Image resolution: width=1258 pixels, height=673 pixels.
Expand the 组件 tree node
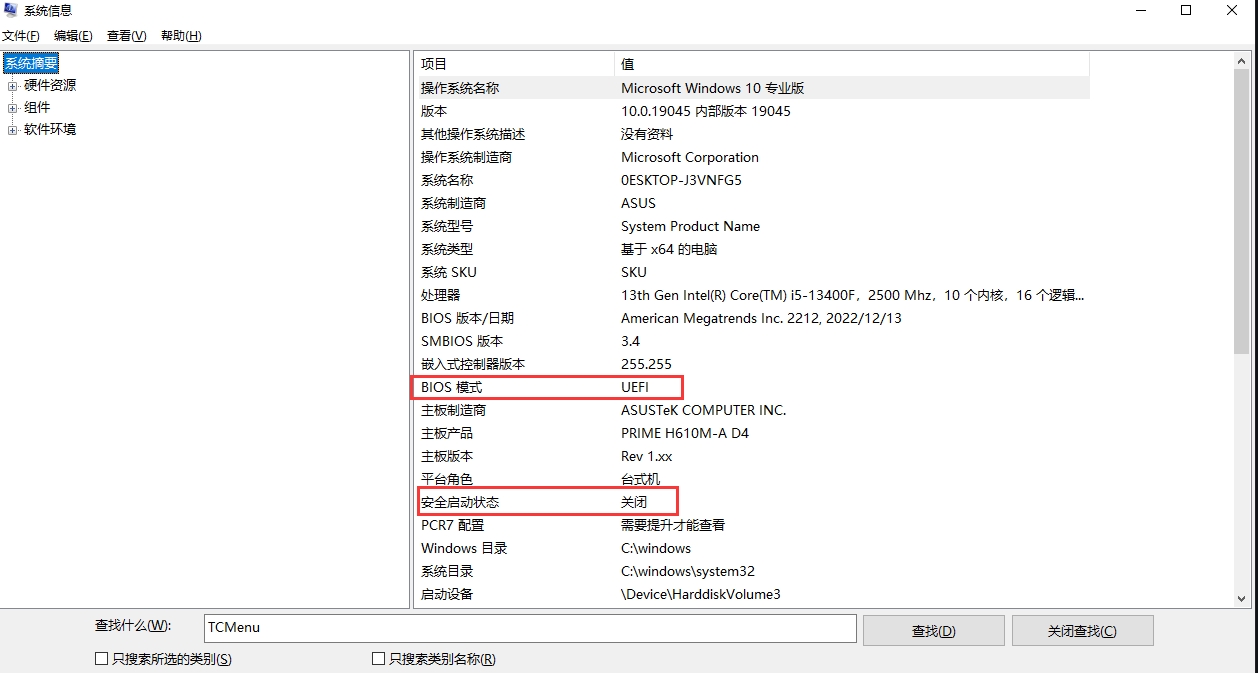tap(13, 108)
